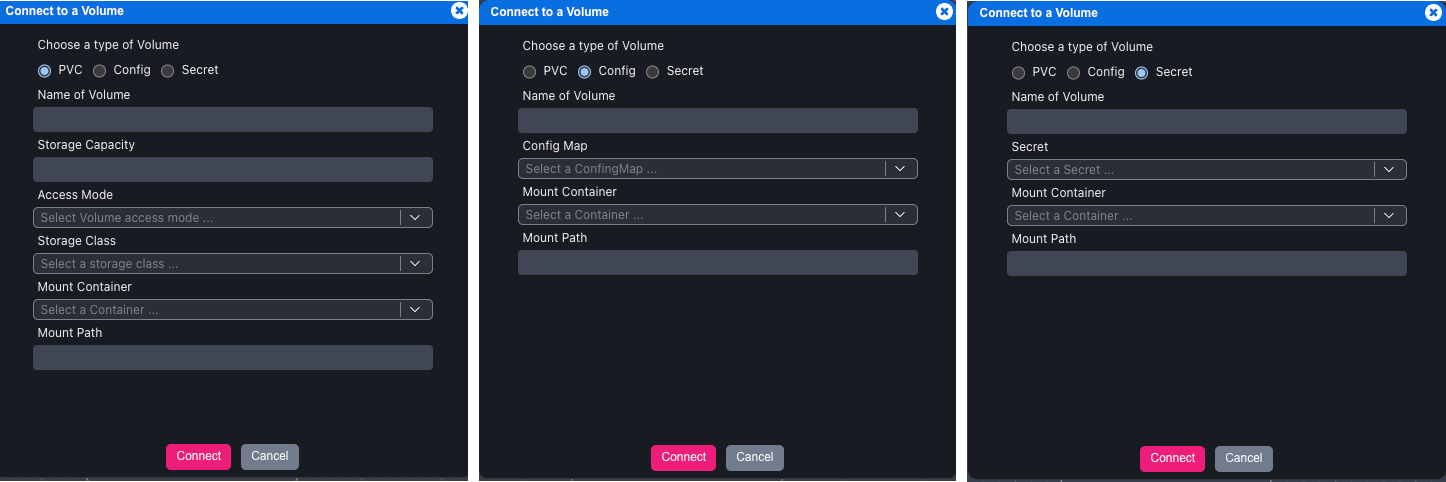Focus the Storage Capacity input field

coord(233,170)
